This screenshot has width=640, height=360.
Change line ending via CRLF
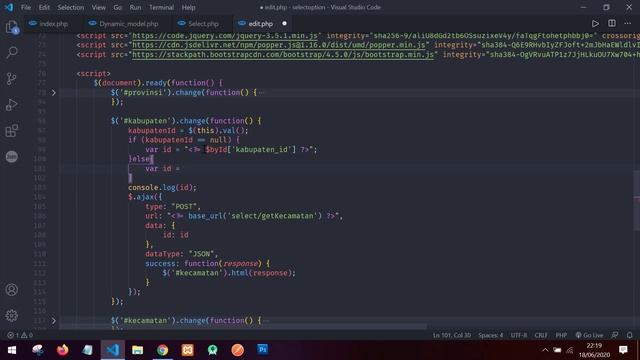541,335
